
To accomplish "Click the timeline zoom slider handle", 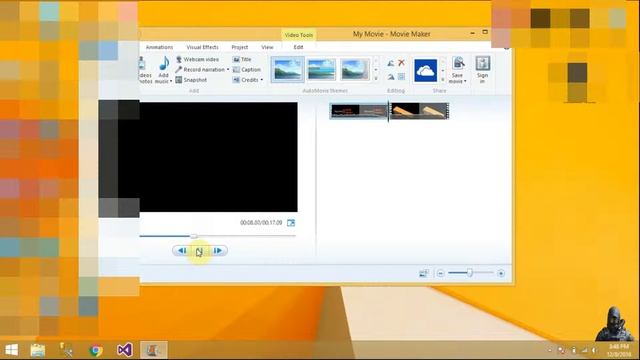I will pos(470,273).
